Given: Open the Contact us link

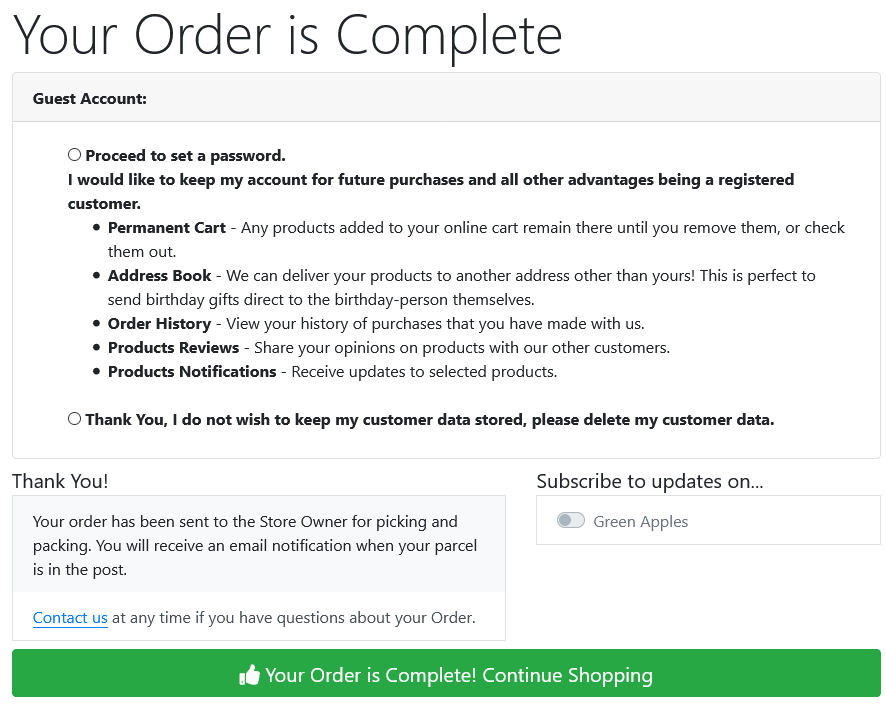Looking at the screenshot, I should point(70,618).
